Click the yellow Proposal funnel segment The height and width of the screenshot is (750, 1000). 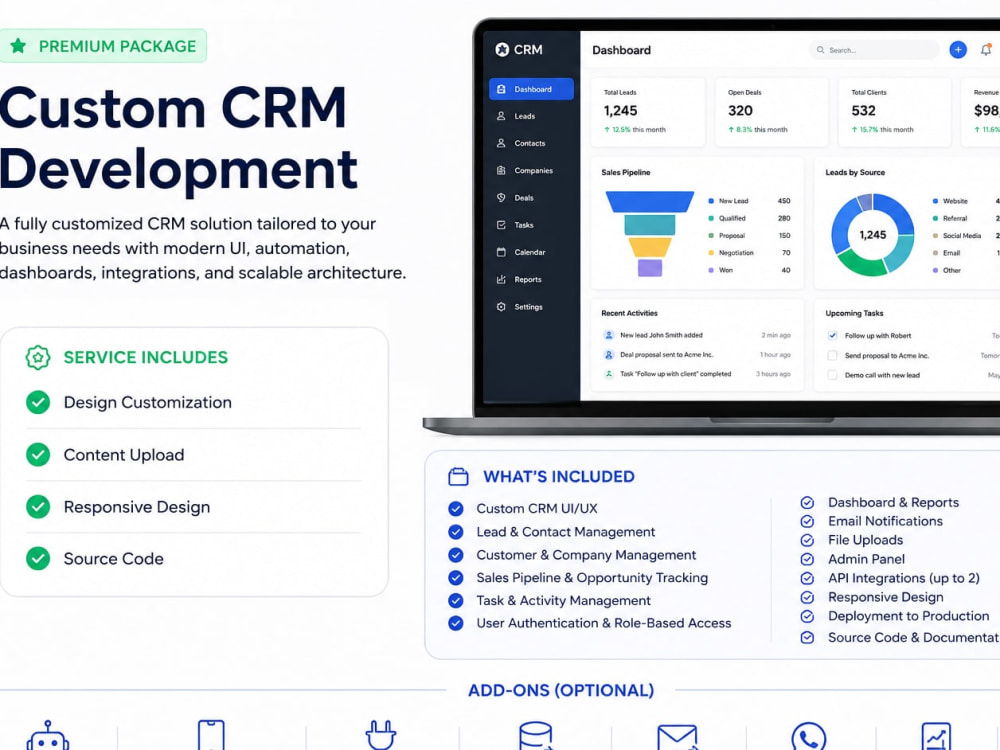coord(650,247)
